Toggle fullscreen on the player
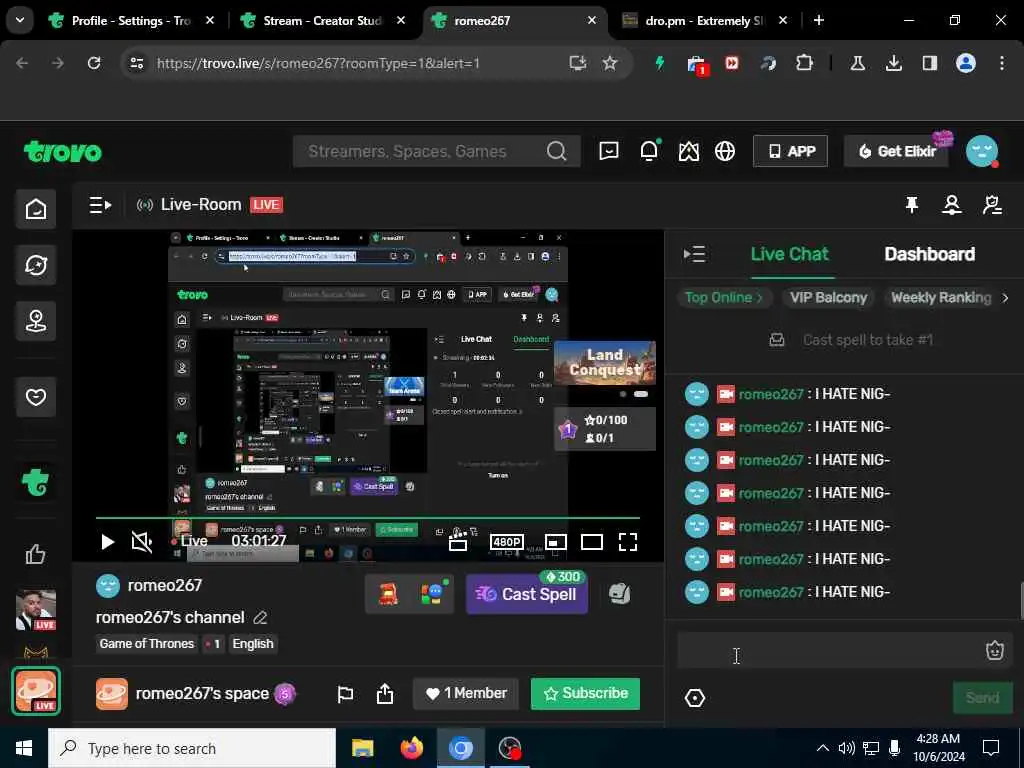This screenshot has width=1024, height=768. point(628,542)
